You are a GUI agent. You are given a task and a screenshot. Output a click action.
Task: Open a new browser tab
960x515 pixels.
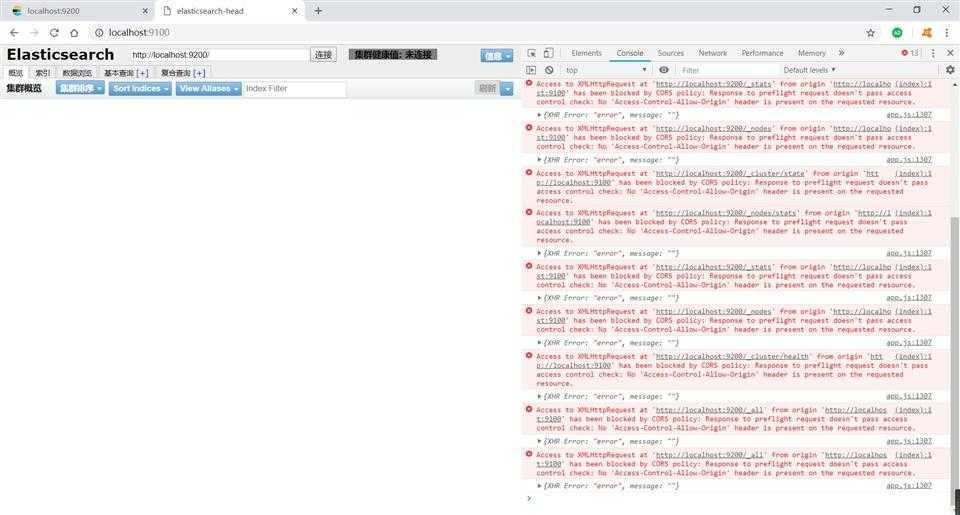(x=318, y=10)
